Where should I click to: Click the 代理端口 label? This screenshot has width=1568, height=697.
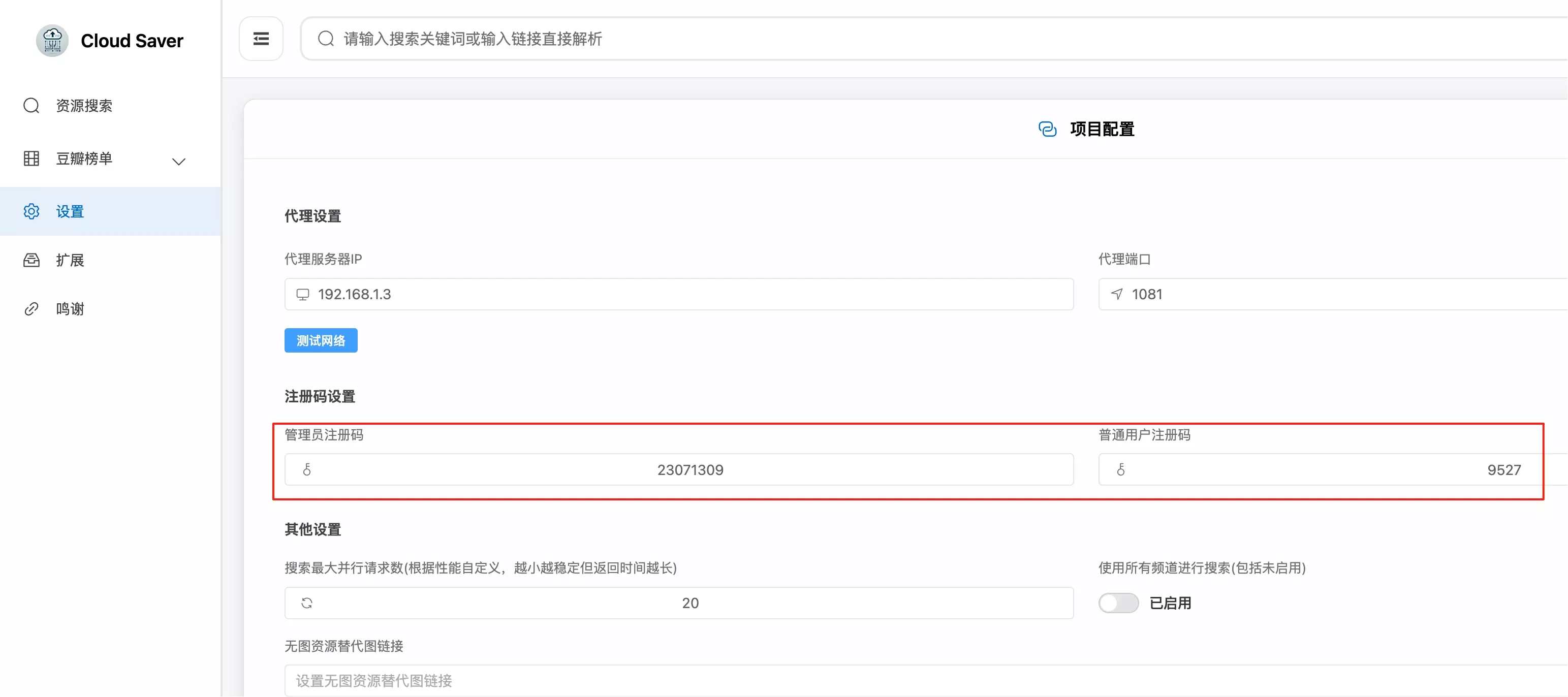tap(1124, 259)
